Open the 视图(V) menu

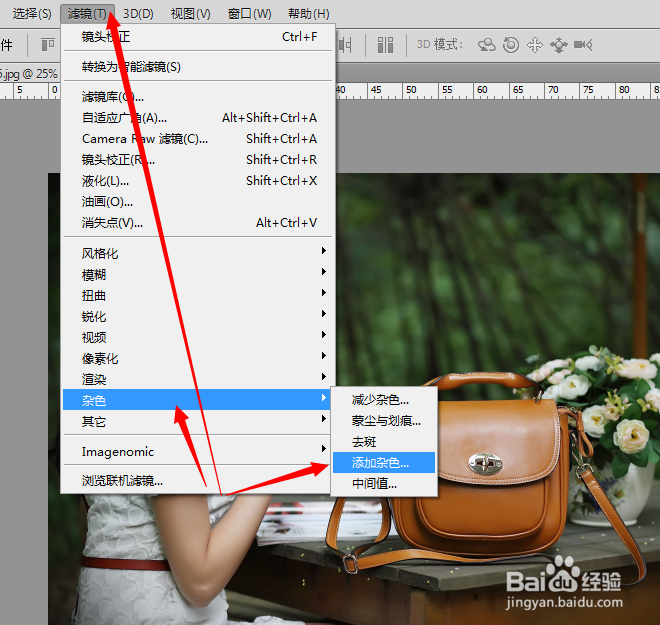(191, 13)
